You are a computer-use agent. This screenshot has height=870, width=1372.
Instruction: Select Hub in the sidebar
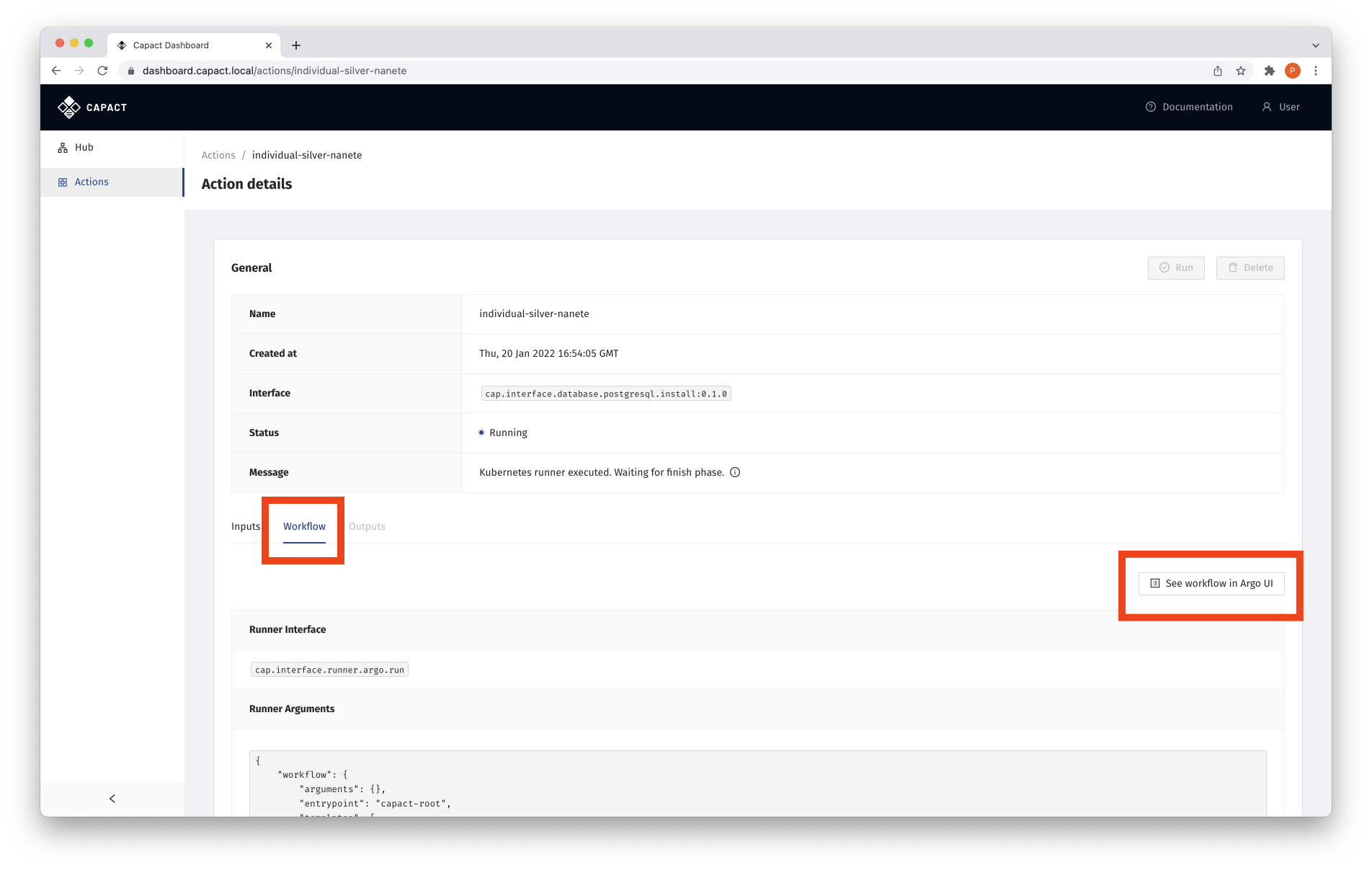click(x=84, y=147)
